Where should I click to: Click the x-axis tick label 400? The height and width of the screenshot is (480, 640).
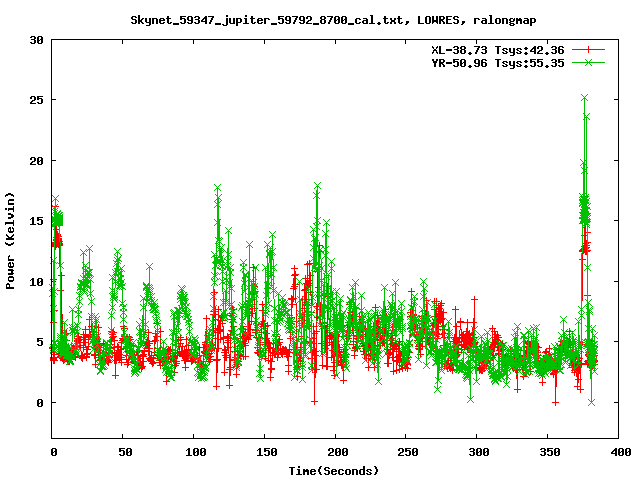click(621, 452)
